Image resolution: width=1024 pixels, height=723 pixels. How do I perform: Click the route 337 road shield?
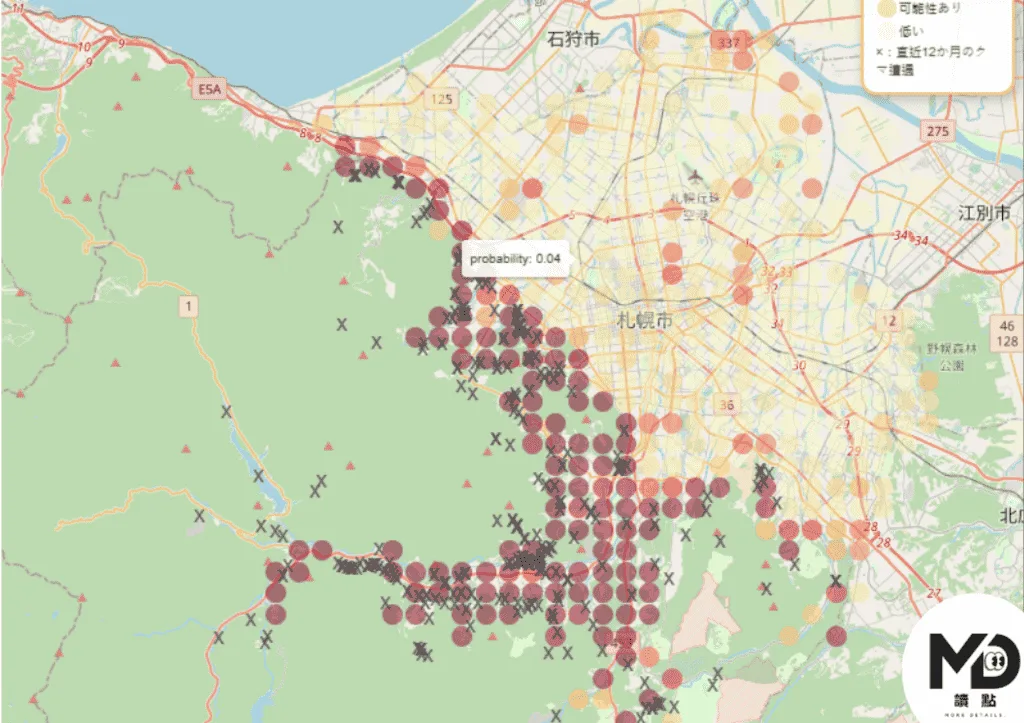tap(727, 42)
